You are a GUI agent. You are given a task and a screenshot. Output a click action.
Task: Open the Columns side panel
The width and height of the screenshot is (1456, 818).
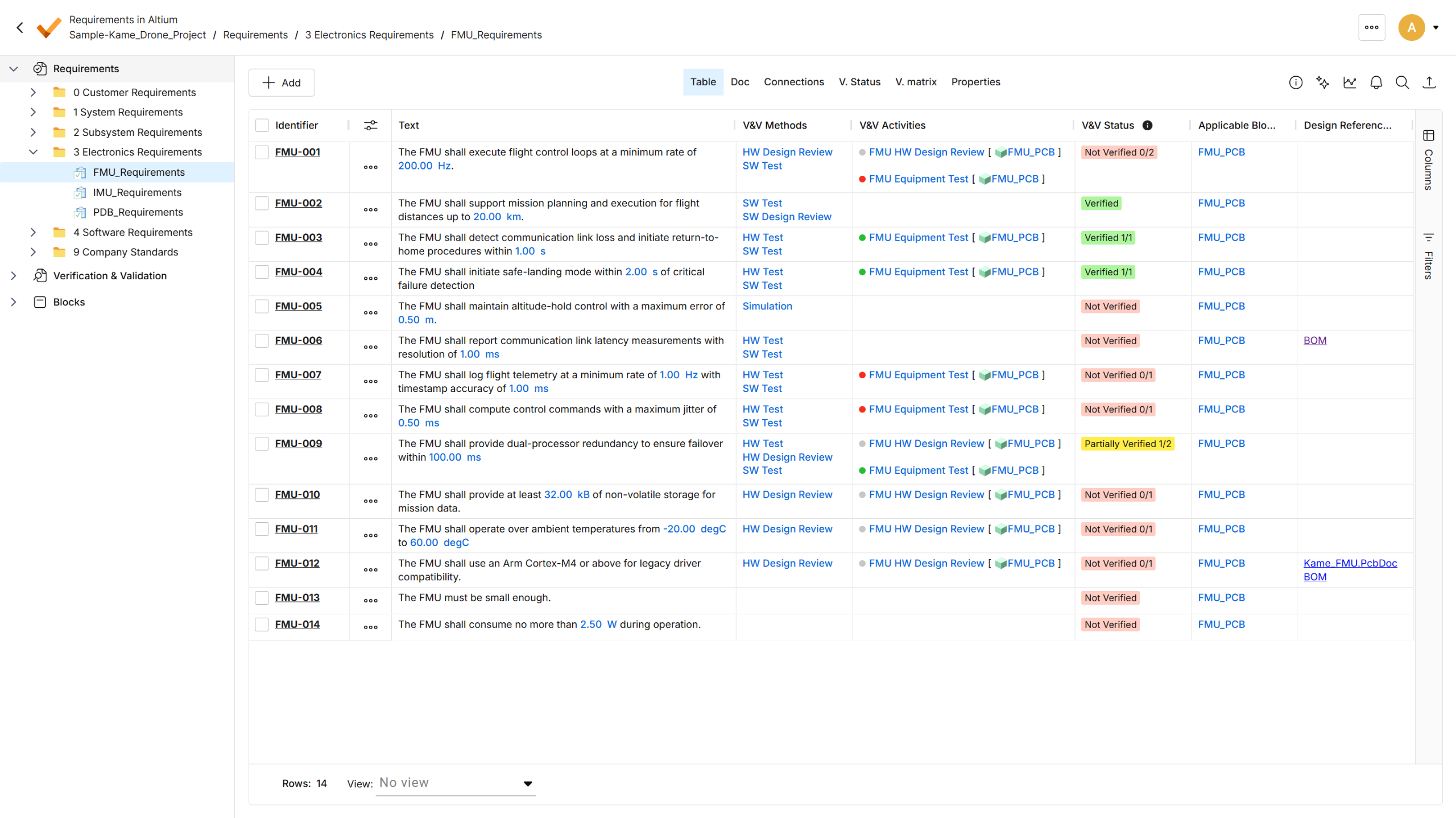1428,160
